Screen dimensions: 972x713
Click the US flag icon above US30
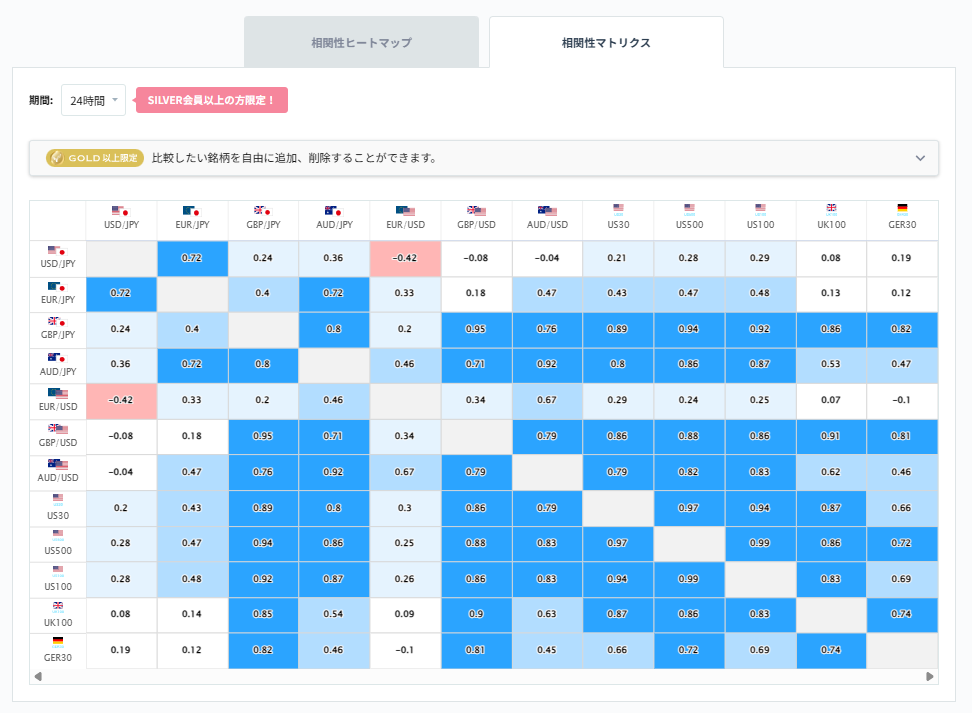(617, 209)
